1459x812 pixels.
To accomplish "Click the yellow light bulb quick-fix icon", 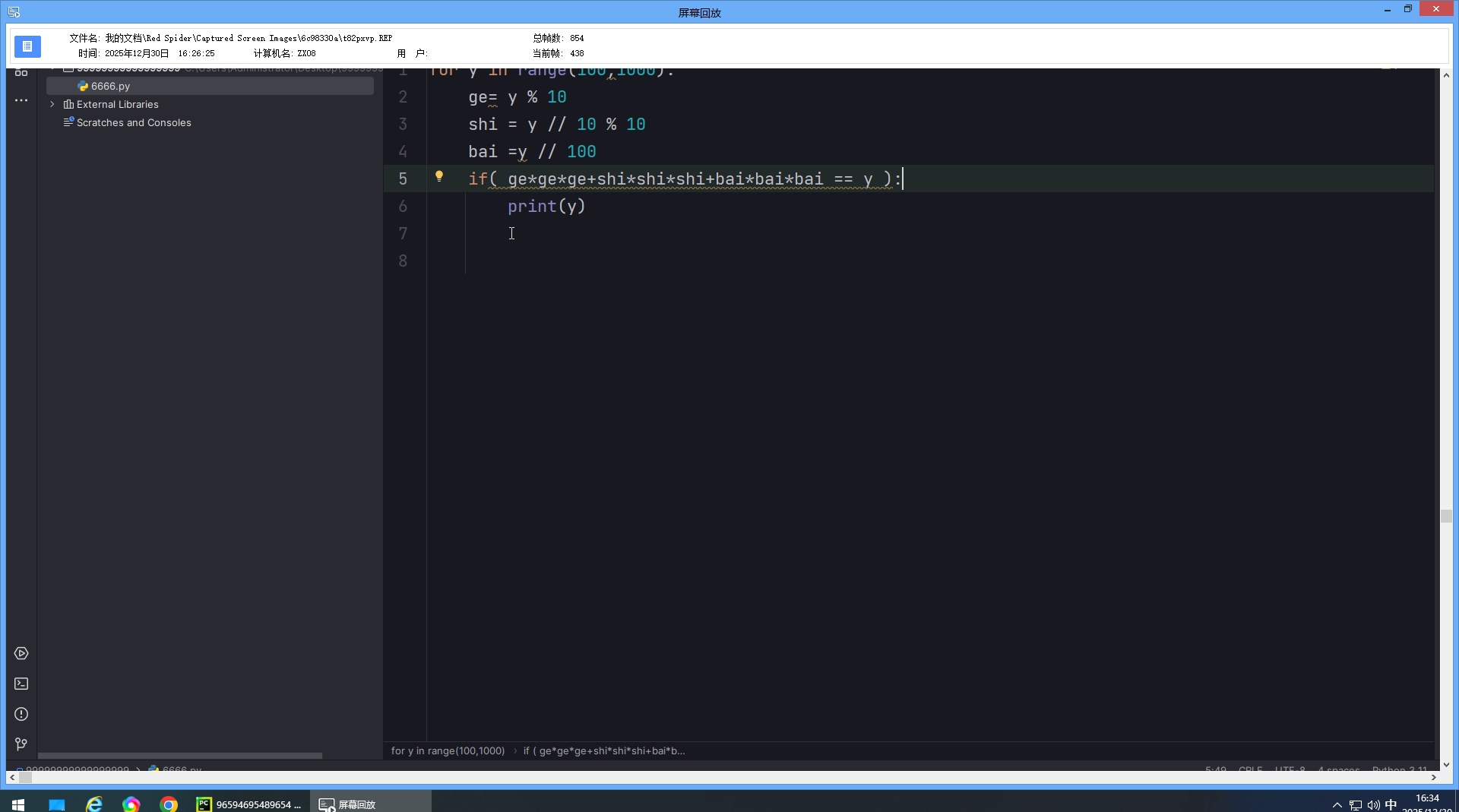I will 439,176.
